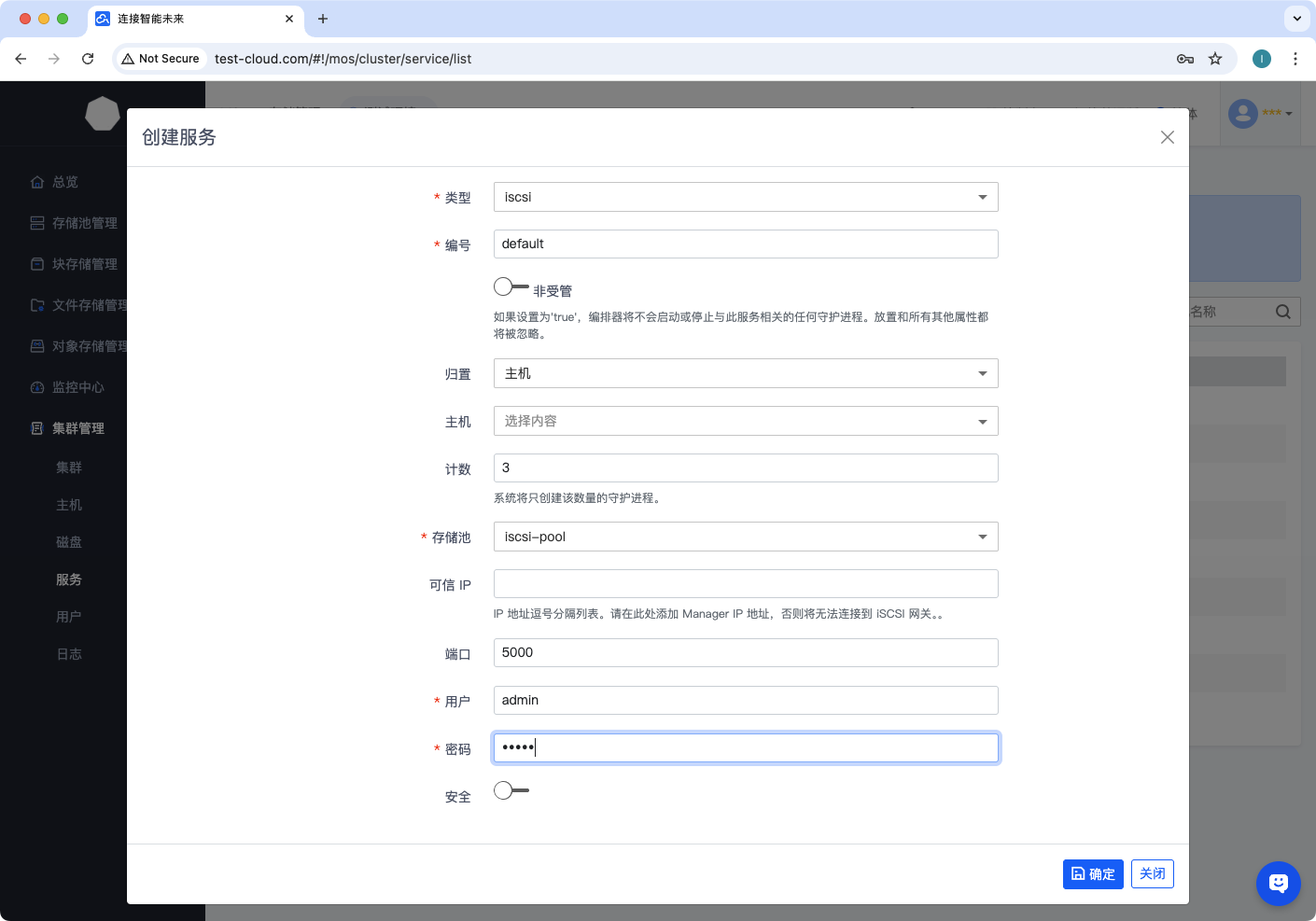Screen dimensions: 1316x921
Task: Open the 主机 选择内容 dropdown
Action: (745, 421)
